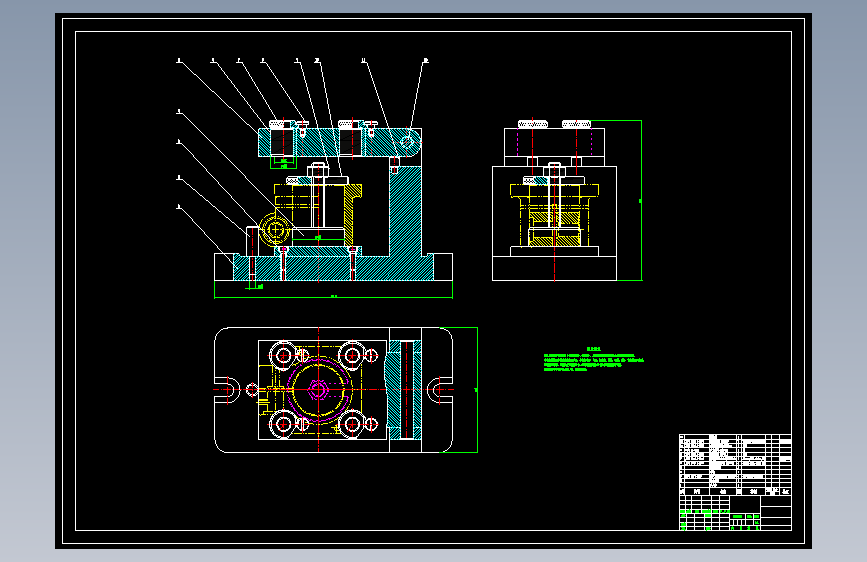This screenshot has height=562, width=867.
Task: Select the yellow worm gear circle in front view
Action: coord(275,228)
